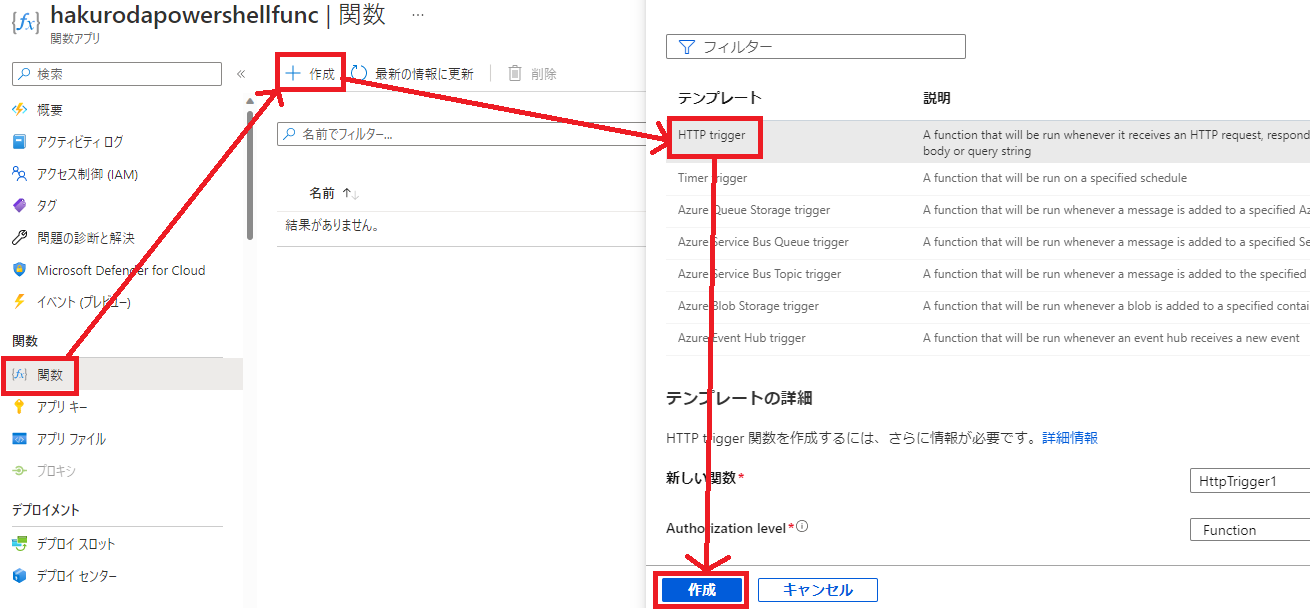Click the 作成 button to create the function

click(701, 589)
